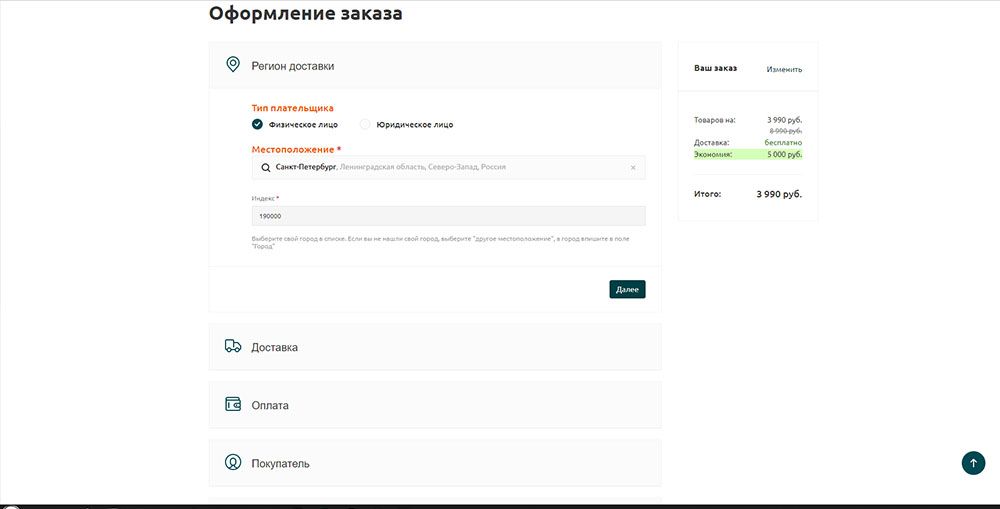Select the Физическое лицо payer type

pyautogui.click(x=258, y=125)
